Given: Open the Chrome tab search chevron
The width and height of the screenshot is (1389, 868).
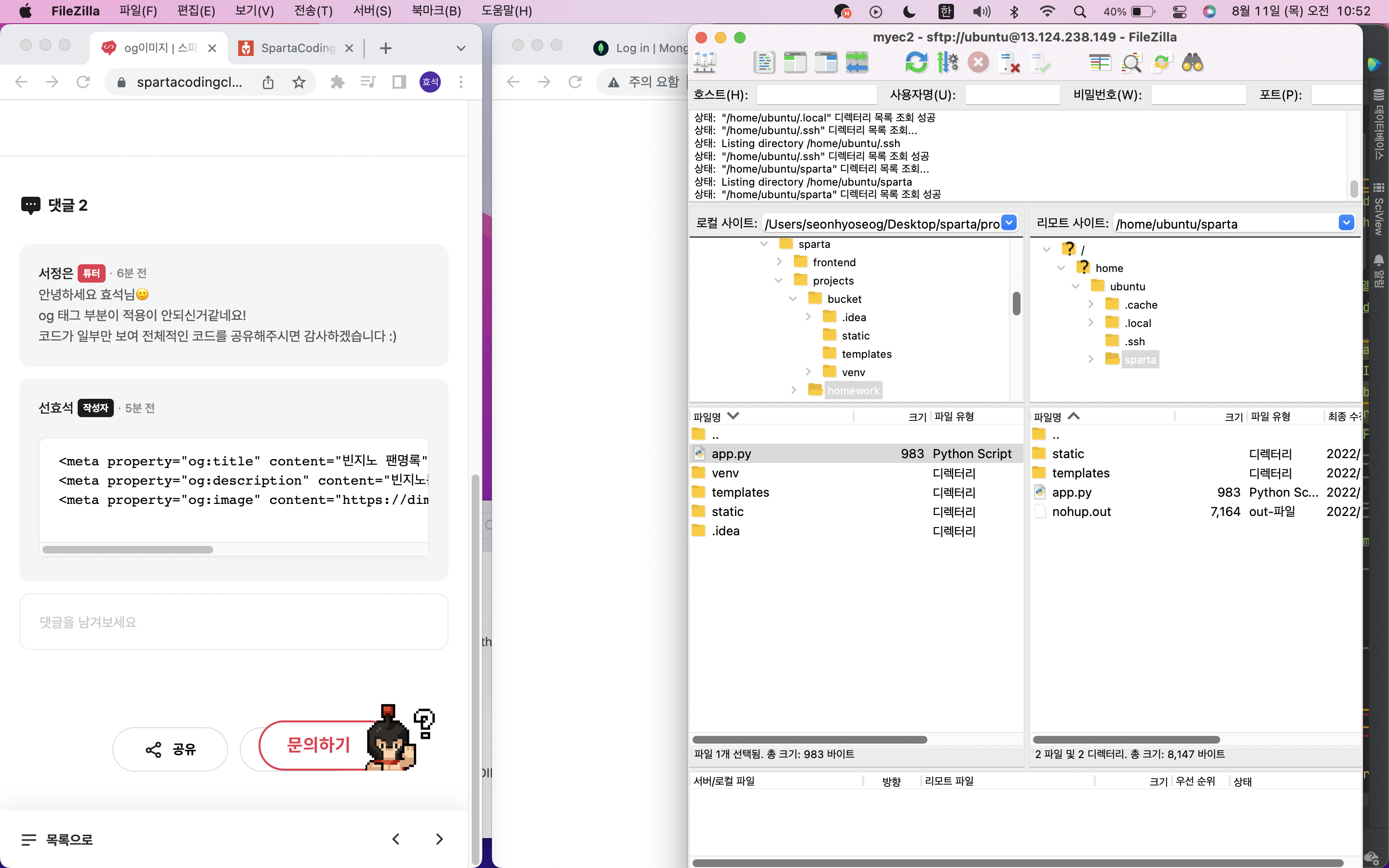Looking at the screenshot, I should (460, 48).
